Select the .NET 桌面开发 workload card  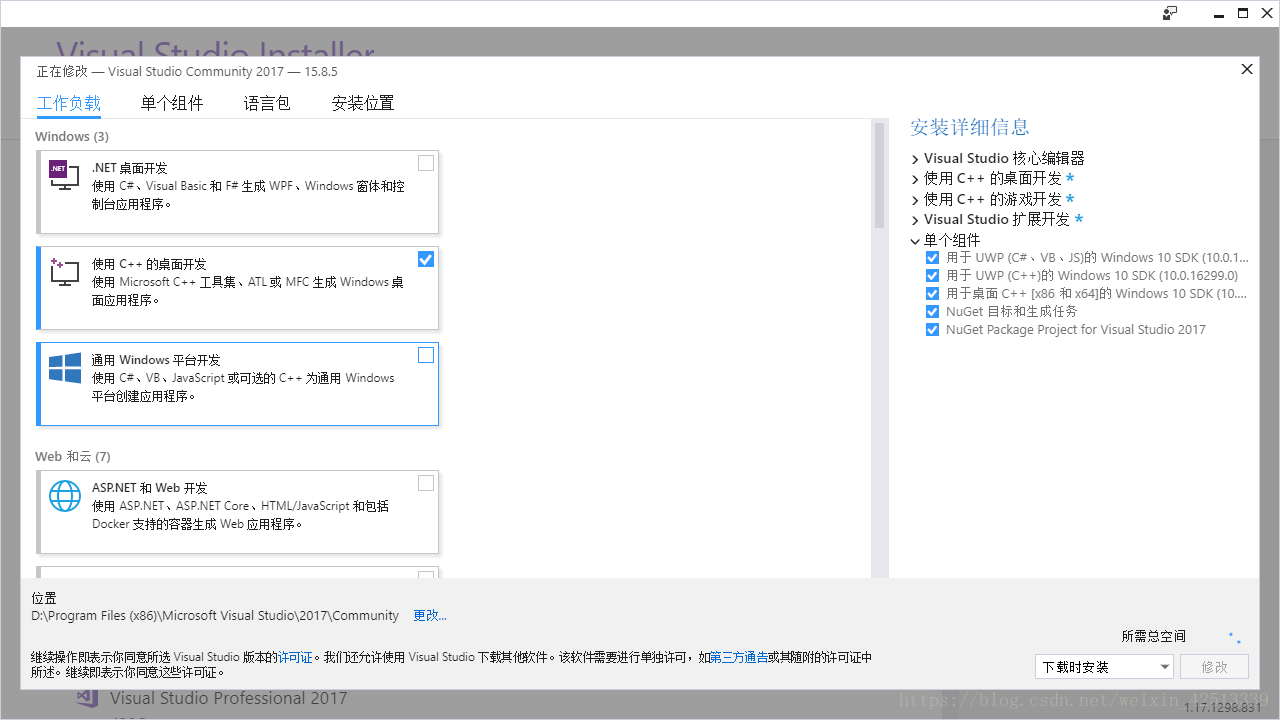[238, 192]
